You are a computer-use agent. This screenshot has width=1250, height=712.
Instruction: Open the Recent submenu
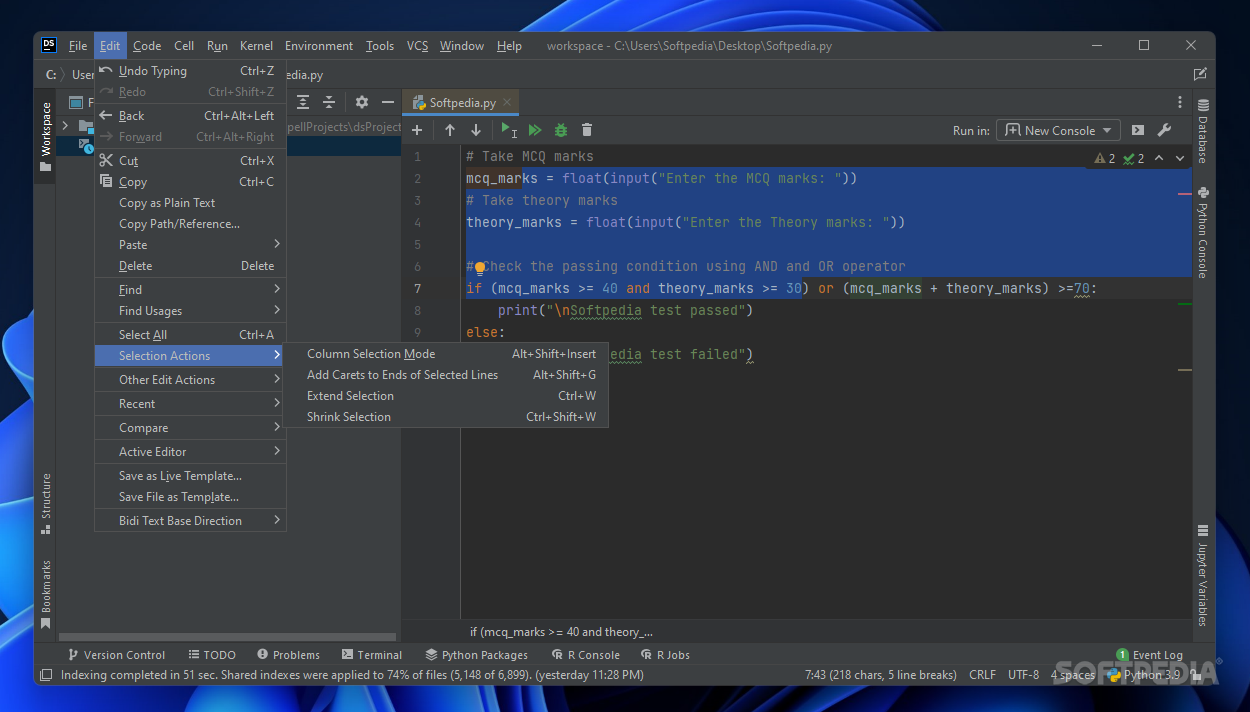[190, 403]
